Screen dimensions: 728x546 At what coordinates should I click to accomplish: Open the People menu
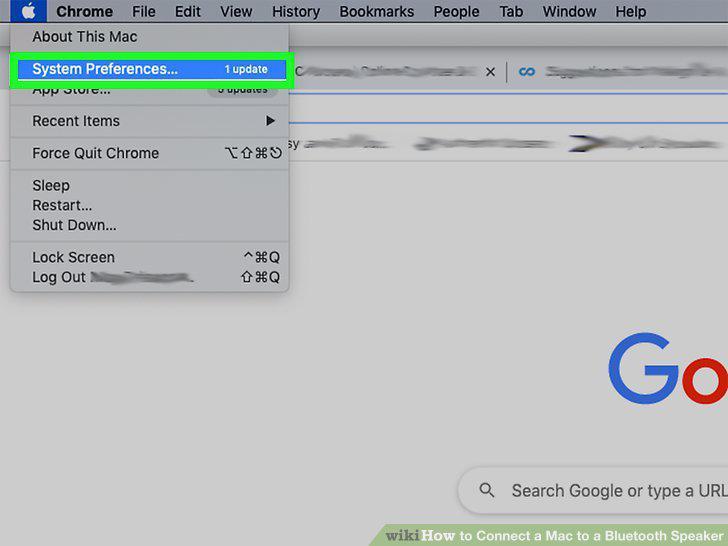[x=456, y=11]
